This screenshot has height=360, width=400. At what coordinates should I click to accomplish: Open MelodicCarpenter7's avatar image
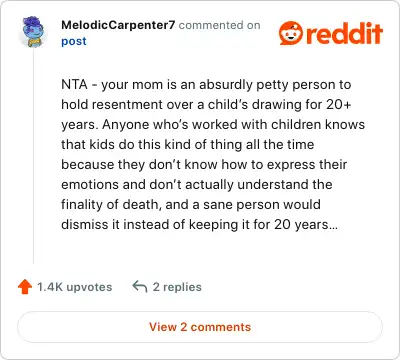33,32
